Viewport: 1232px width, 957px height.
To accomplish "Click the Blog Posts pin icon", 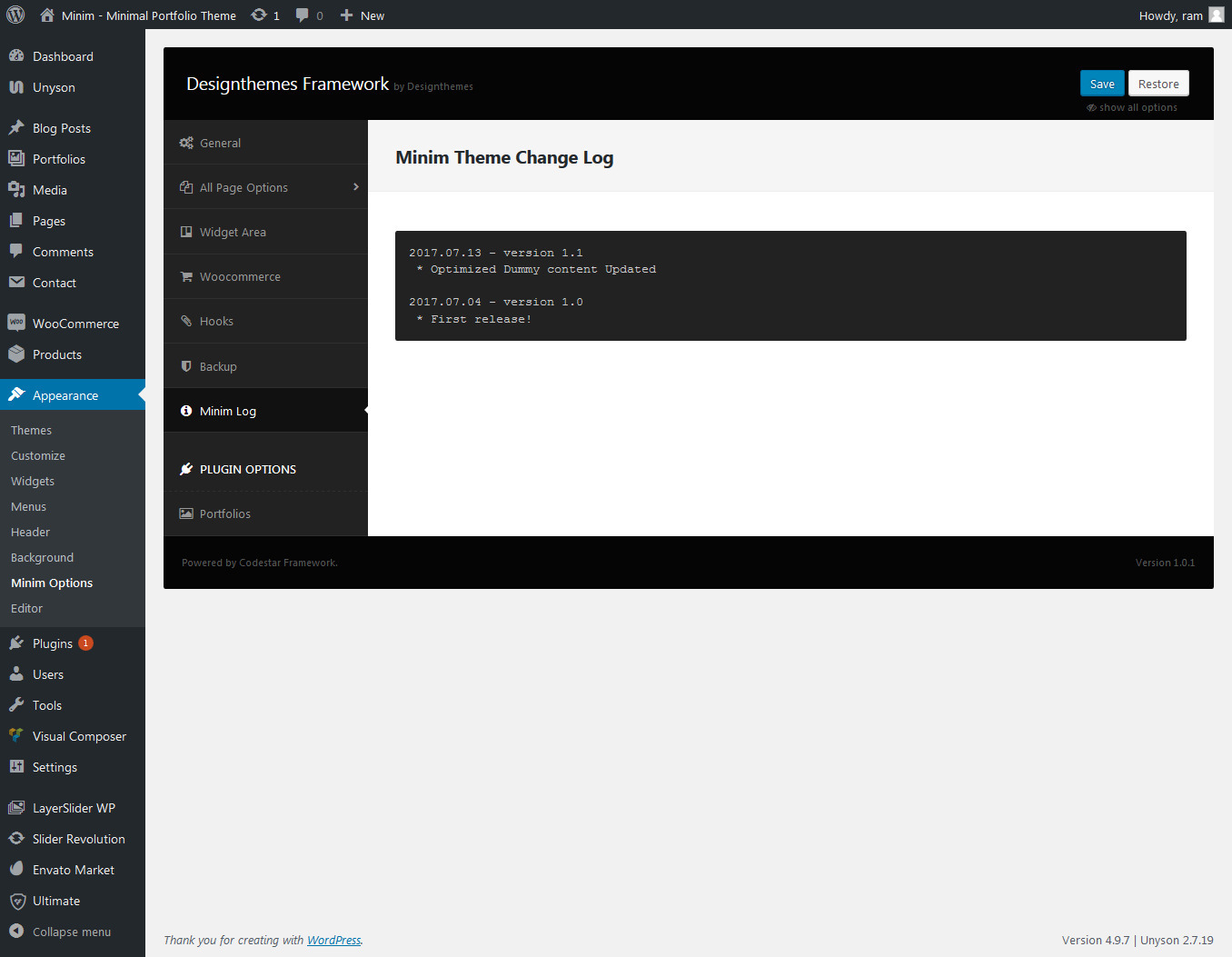I will pos(16,127).
